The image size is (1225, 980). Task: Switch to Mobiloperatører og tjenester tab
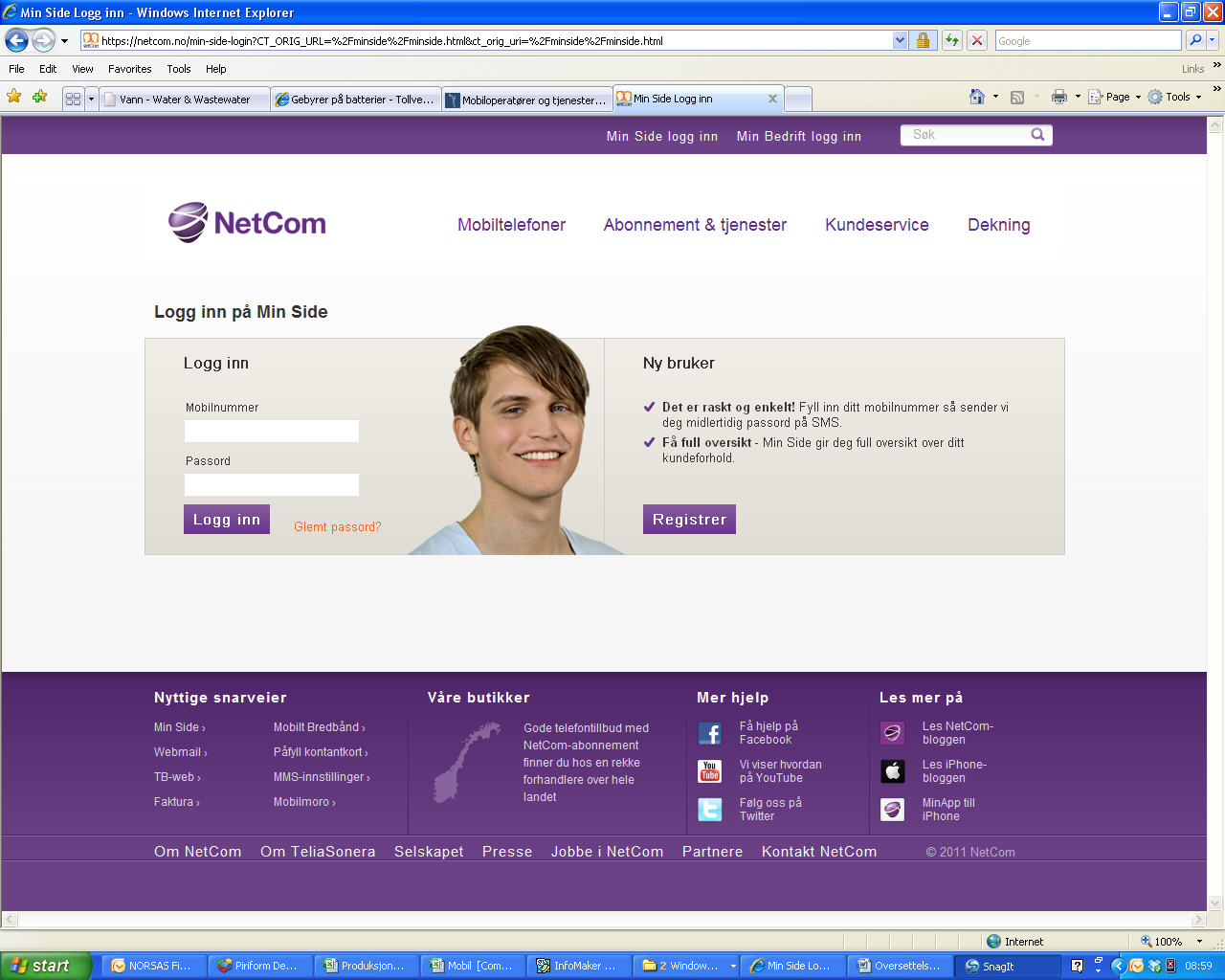(x=527, y=99)
